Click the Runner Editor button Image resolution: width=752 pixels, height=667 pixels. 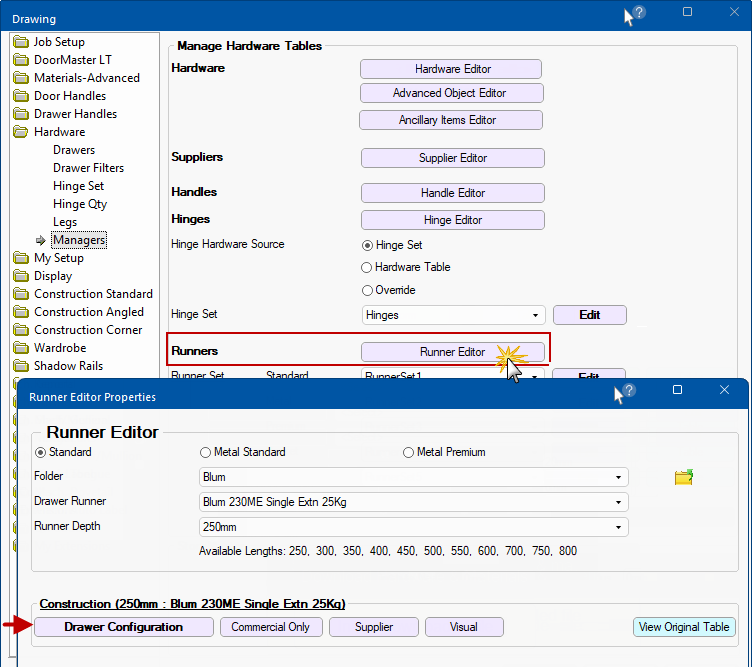[453, 352]
